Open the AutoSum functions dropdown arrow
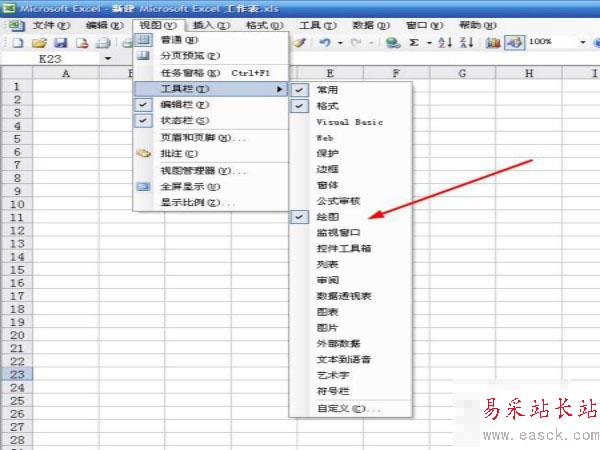 (x=429, y=42)
